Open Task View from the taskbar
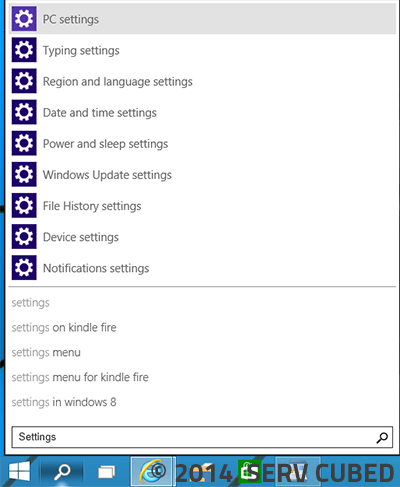Screen dimensions: 400x487 (x=106, y=472)
